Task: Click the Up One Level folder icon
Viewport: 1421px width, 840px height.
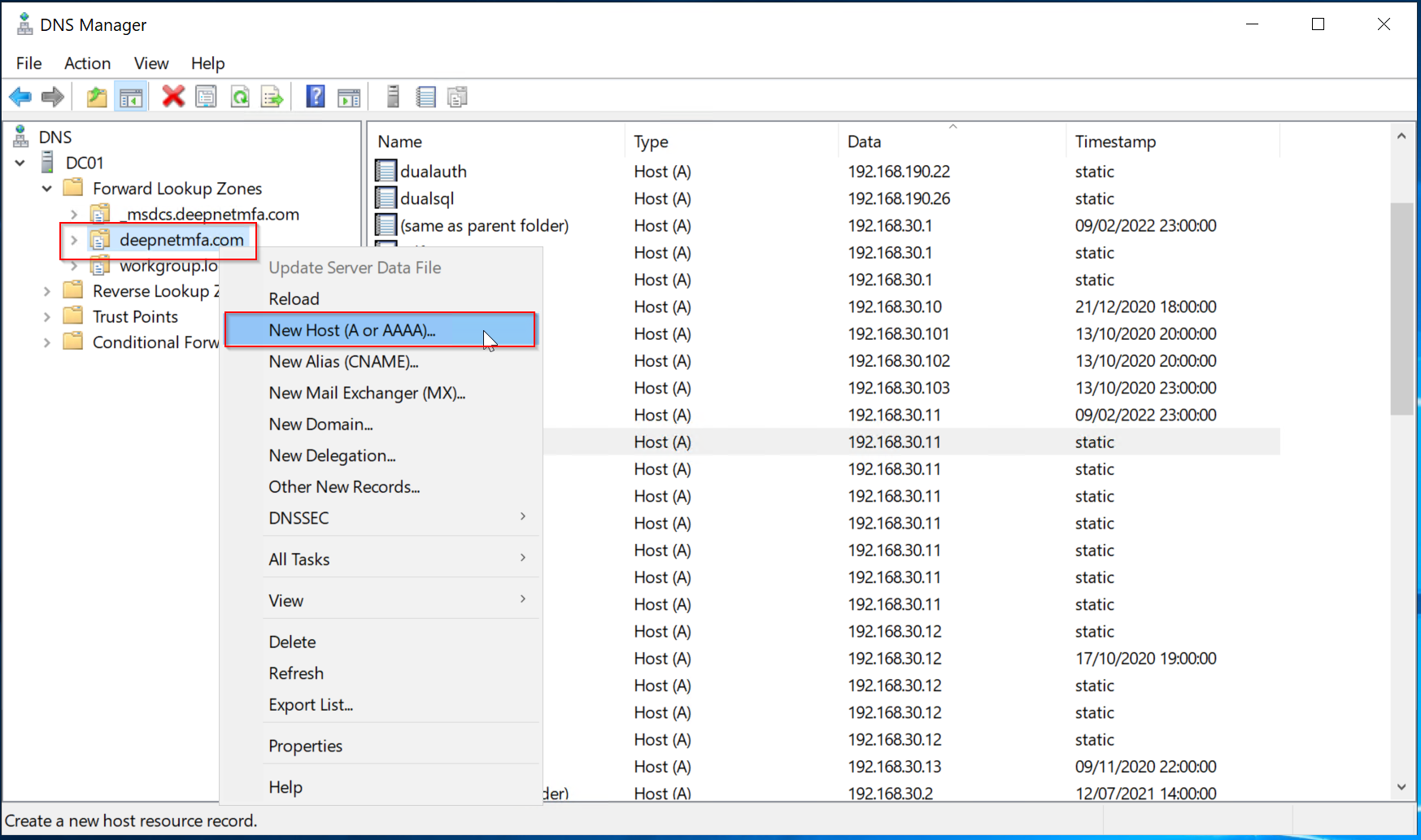Action: point(97,98)
